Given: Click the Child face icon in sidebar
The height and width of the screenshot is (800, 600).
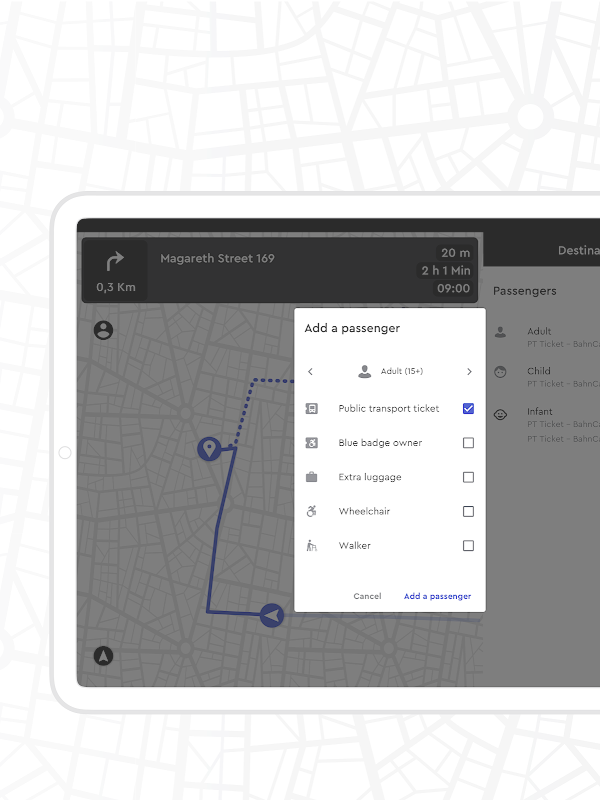Looking at the screenshot, I should click(501, 372).
